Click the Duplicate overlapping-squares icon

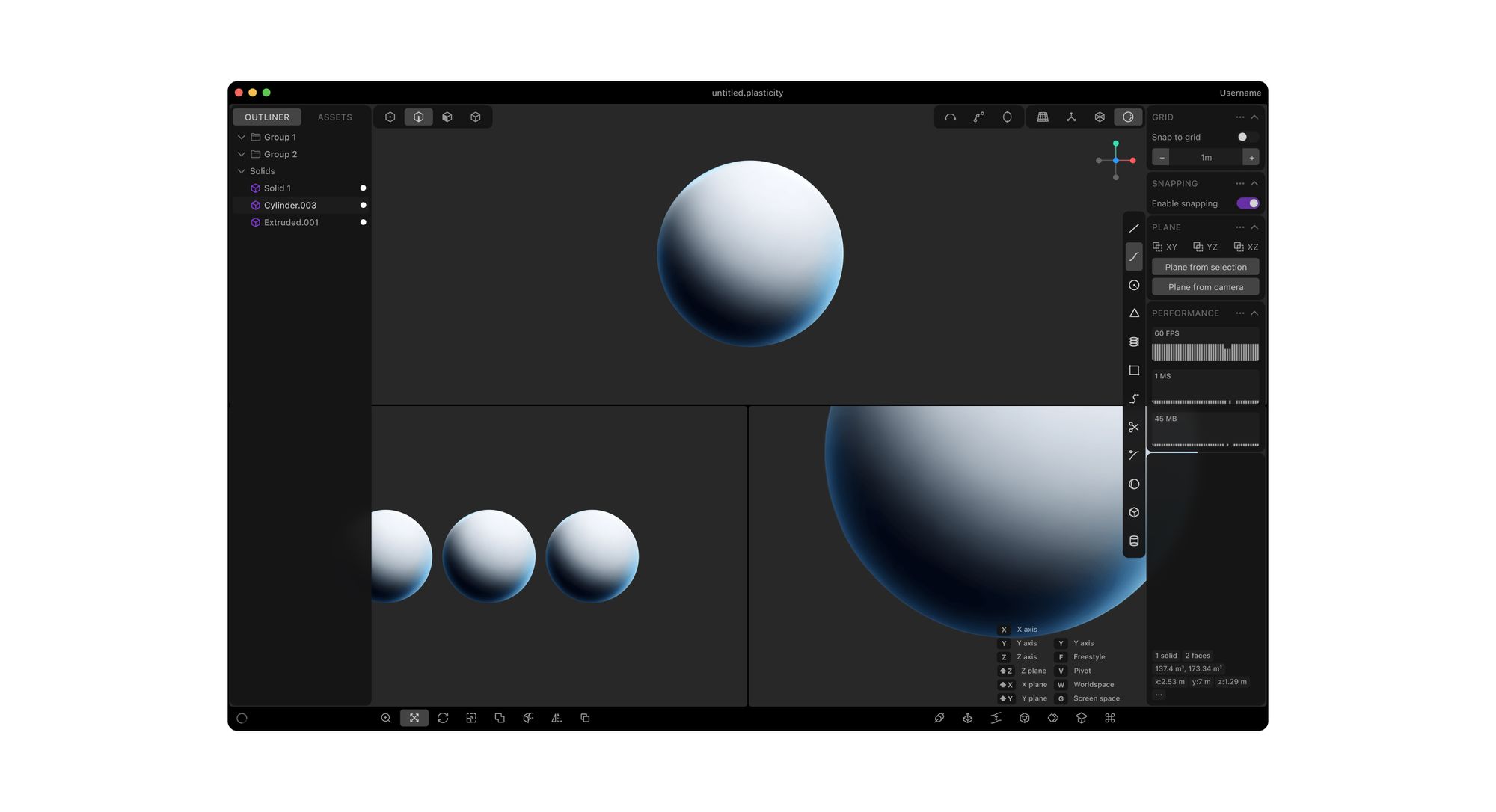[x=585, y=718]
